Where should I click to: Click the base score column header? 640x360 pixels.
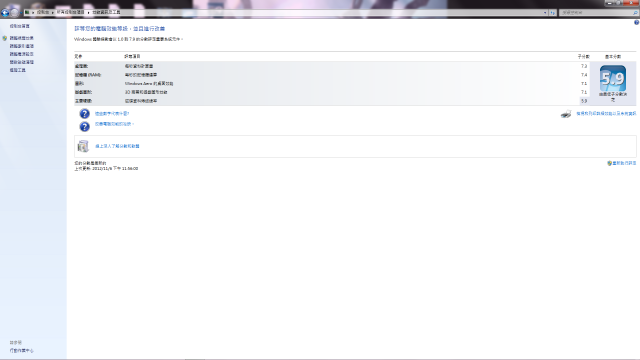click(x=613, y=57)
